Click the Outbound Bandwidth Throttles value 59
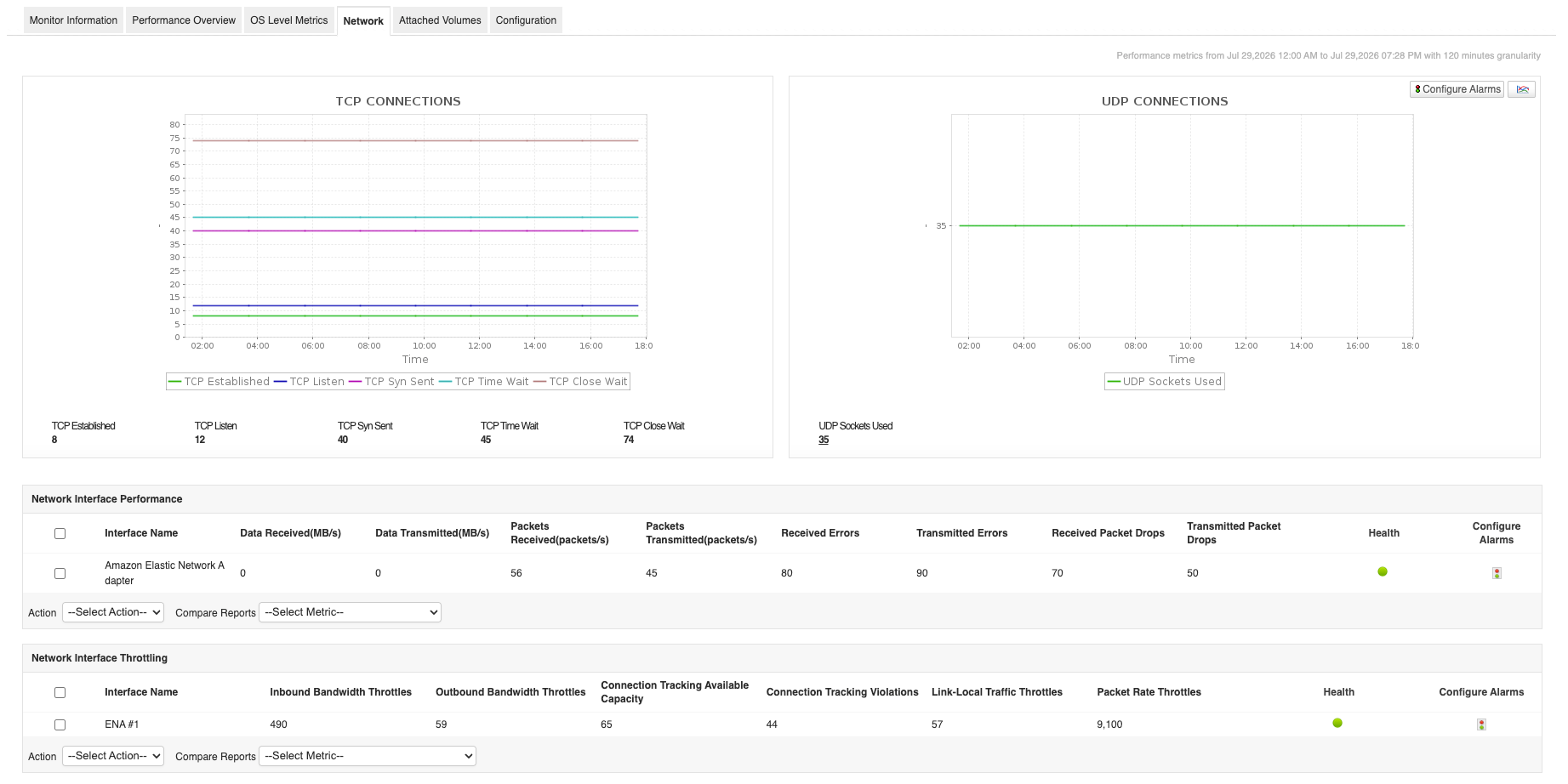 [x=442, y=724]
